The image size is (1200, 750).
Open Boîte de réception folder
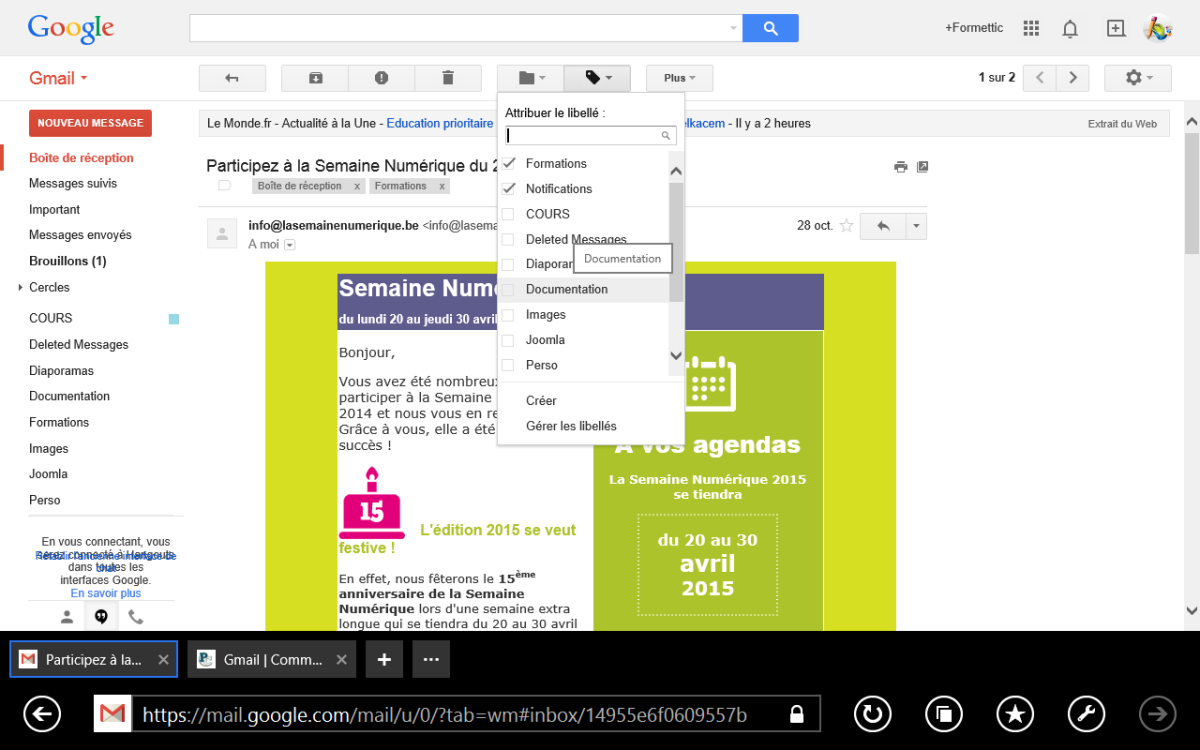(81, 158)
